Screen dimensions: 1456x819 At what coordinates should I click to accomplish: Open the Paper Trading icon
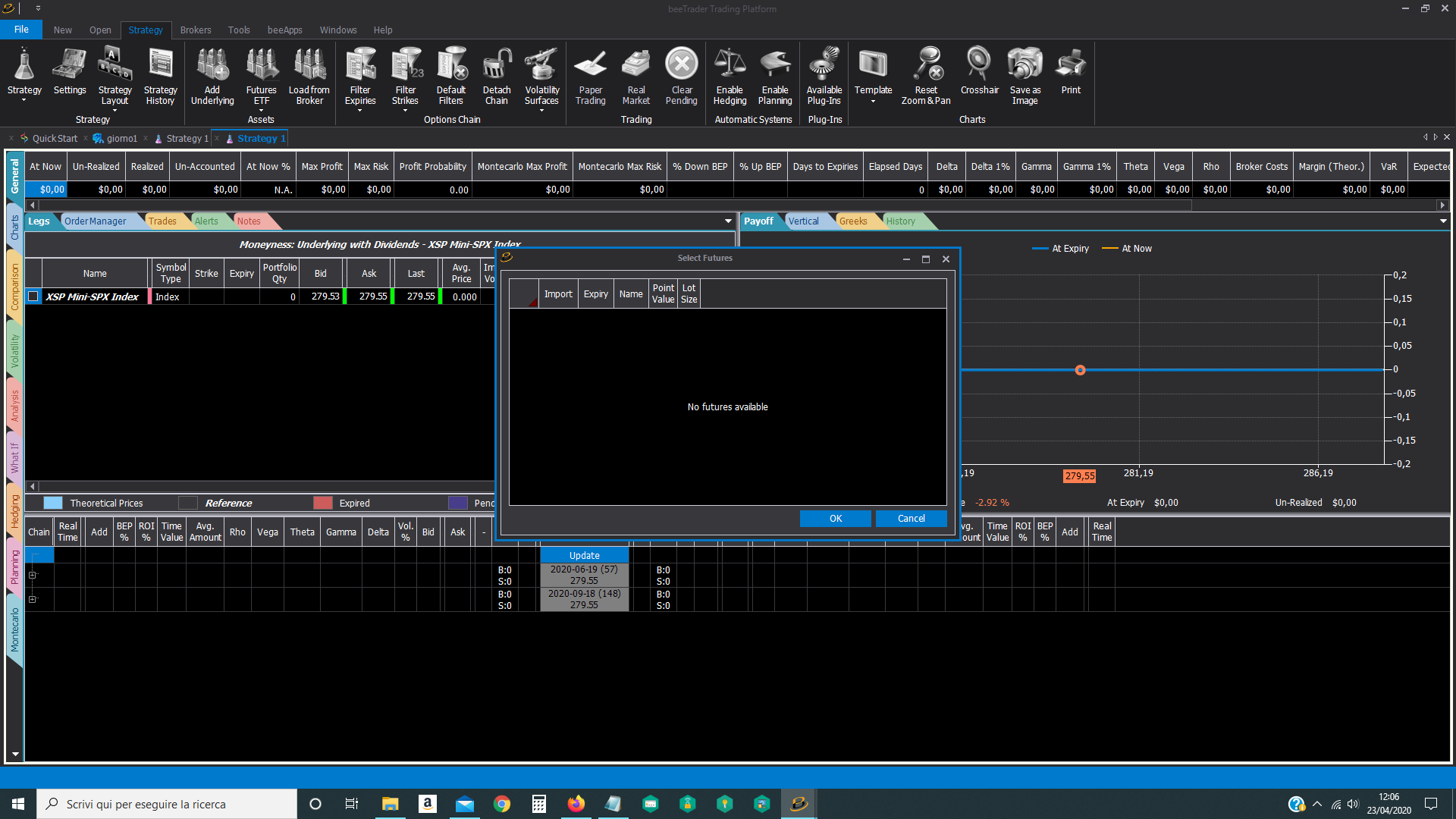point(590,76)
